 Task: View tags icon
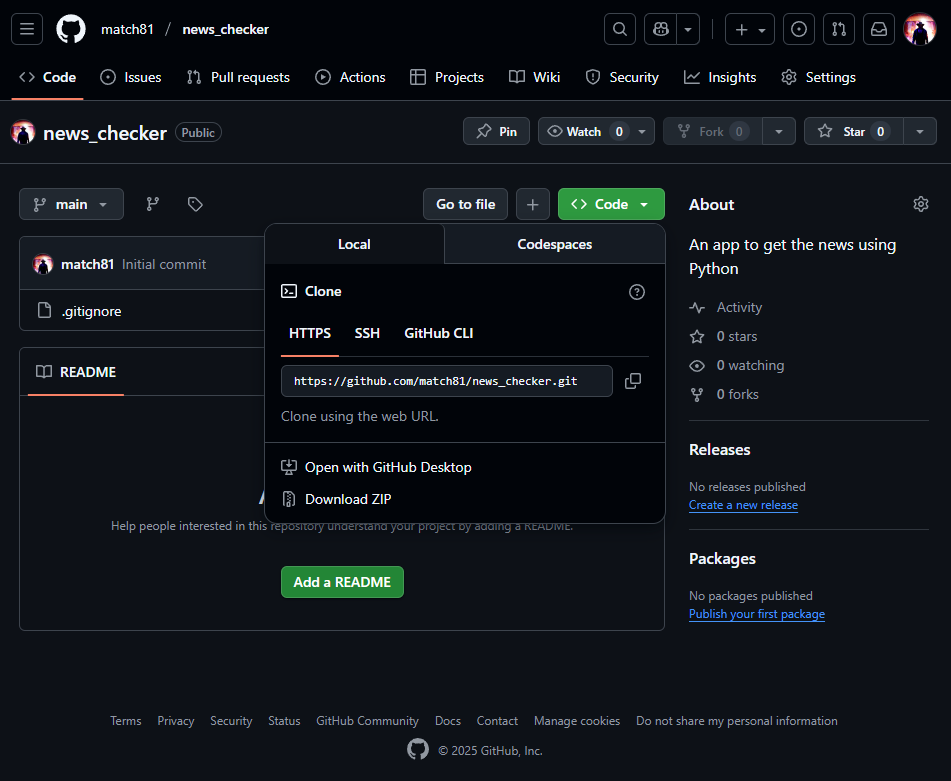coord(195,204)
